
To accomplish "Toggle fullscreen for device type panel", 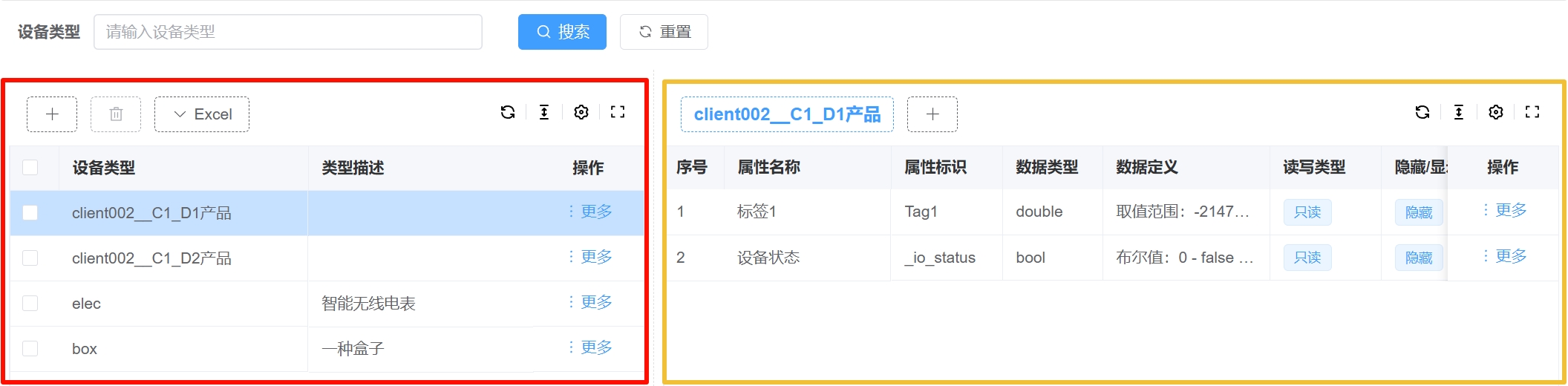I will coord(618,112).
